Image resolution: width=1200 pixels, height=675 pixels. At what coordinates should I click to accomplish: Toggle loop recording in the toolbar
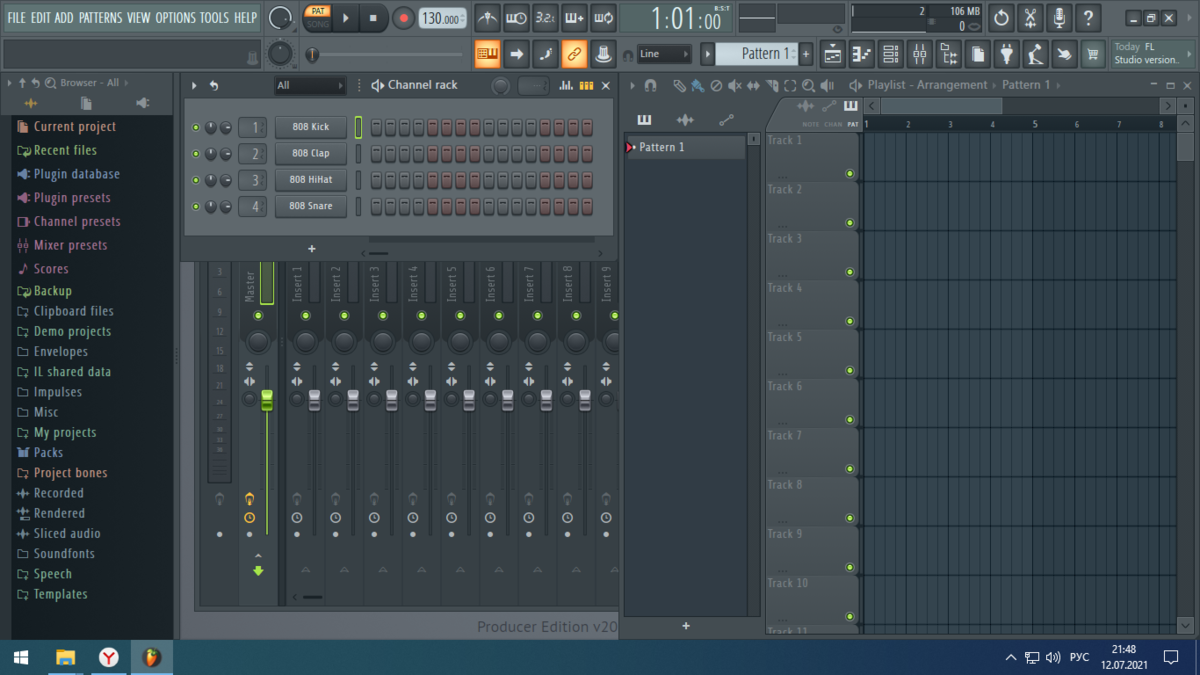click(603, 18)
